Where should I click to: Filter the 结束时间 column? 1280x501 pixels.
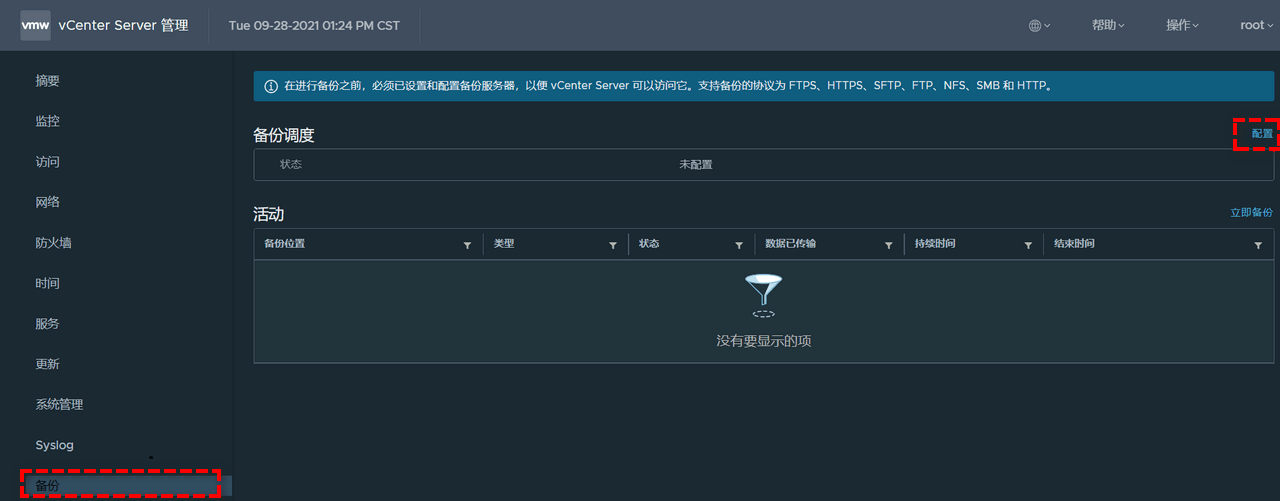(1258, 245)
